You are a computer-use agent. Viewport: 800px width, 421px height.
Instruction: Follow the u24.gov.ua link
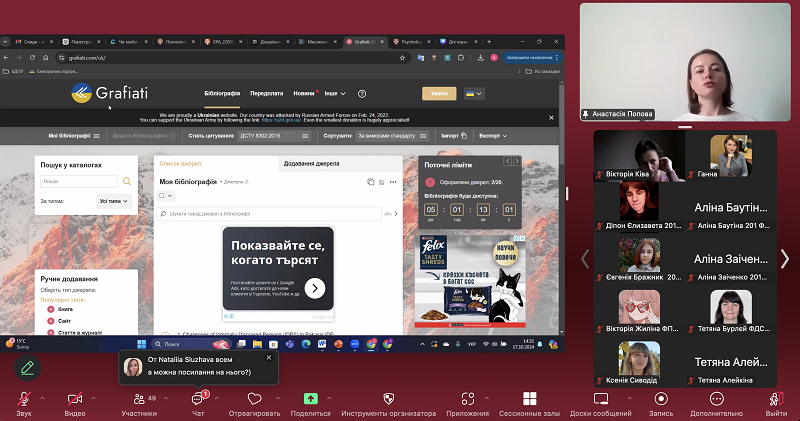pos(282,120)
